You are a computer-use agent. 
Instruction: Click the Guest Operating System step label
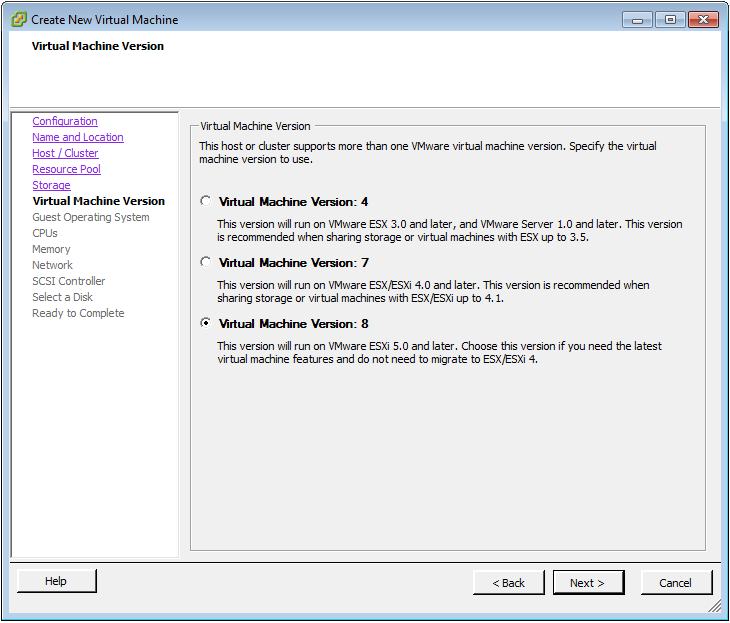coord(91,217)
